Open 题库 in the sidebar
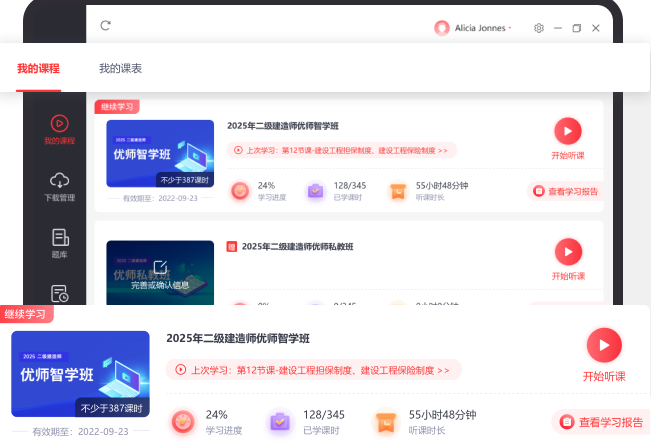This screenshot has height=447, width=651. [x=60, y=244]
